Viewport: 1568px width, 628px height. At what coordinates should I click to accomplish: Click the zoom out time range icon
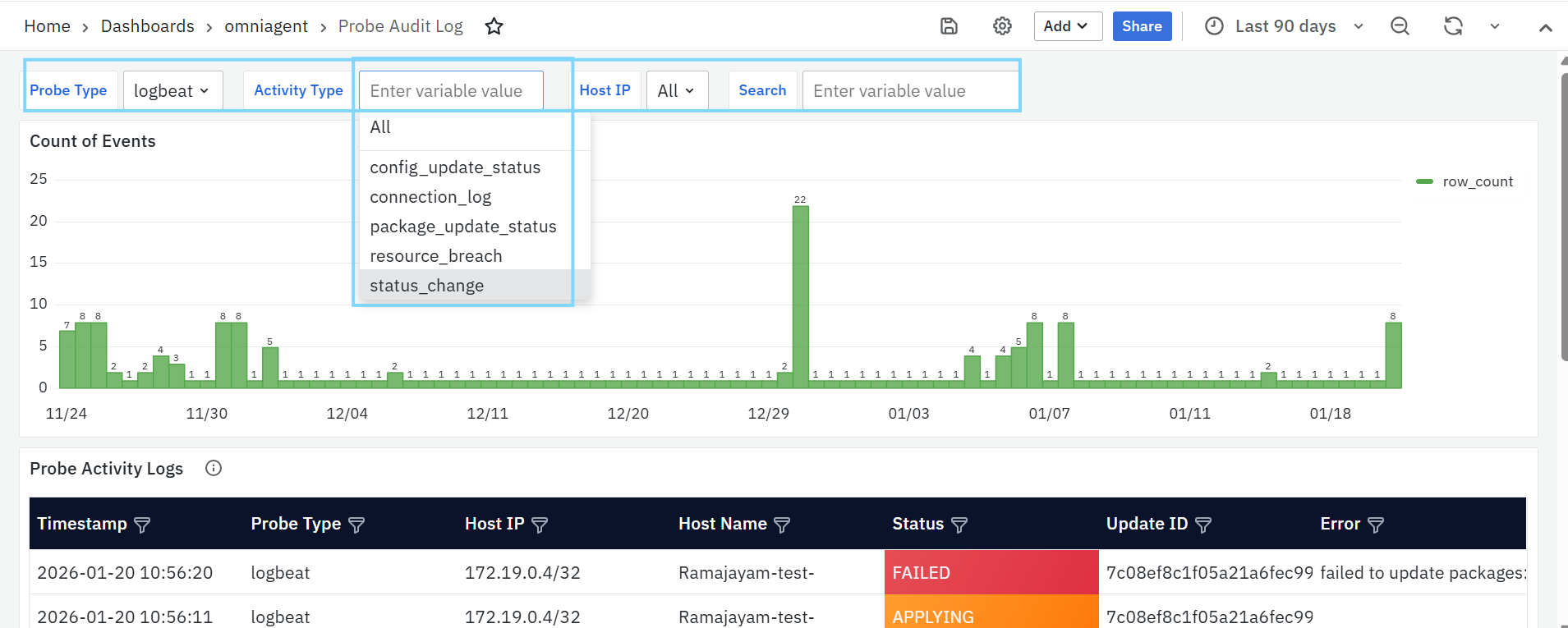coord(1400,26)
